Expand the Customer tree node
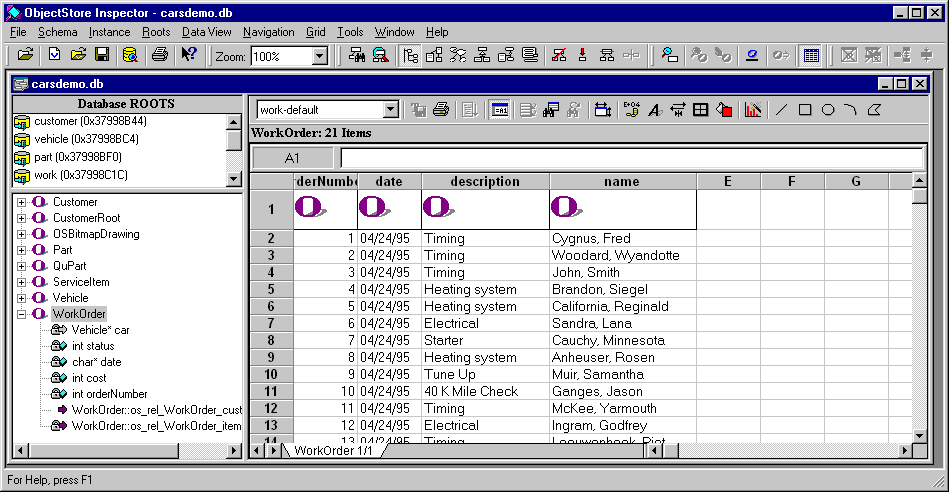 (21, 202)
